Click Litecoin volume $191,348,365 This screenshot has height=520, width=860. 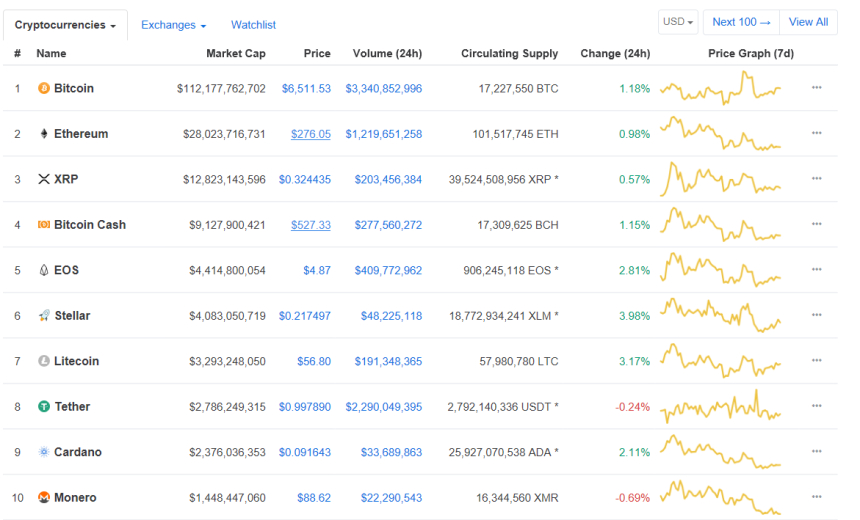pyautogui.click(x=388, y=361)
